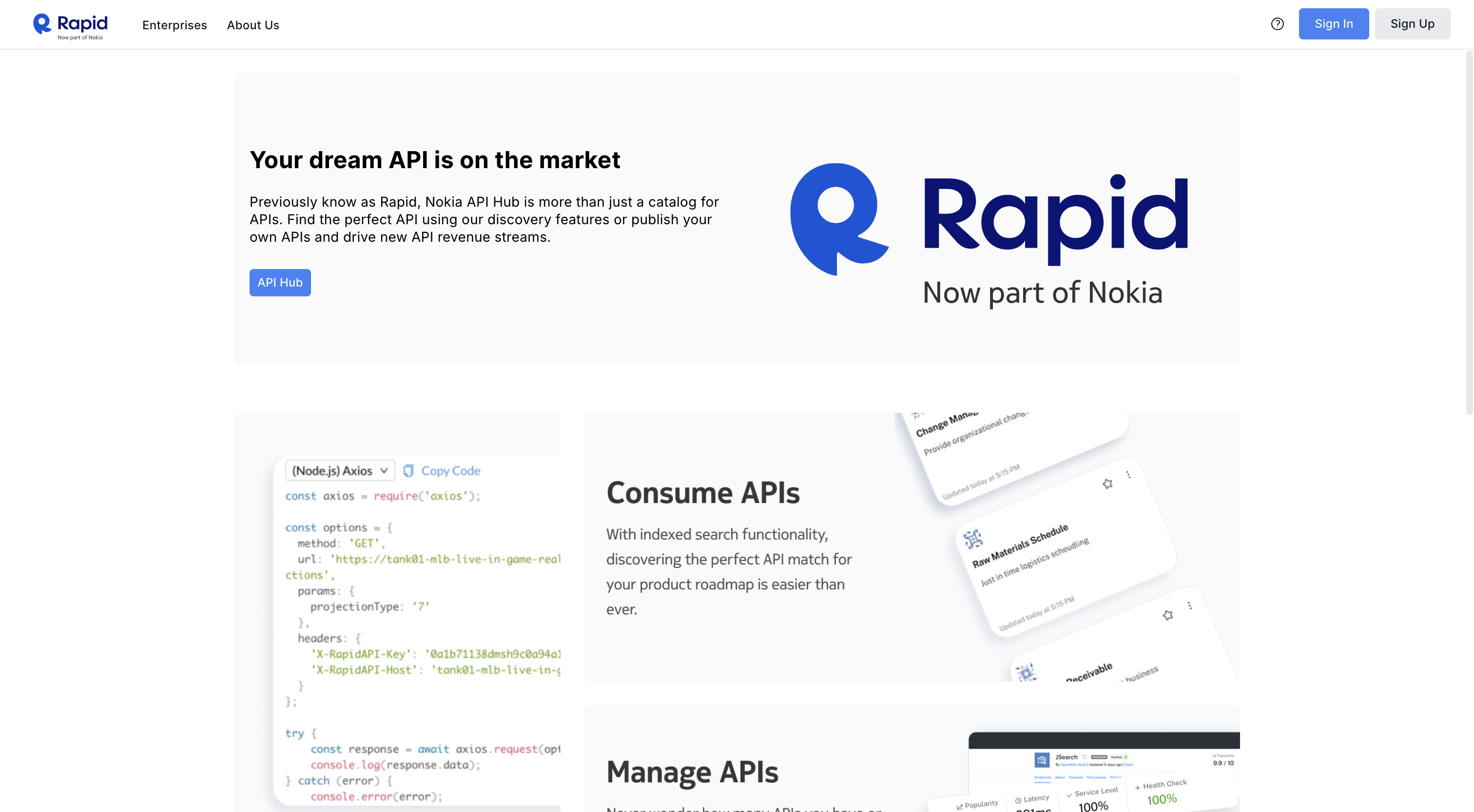Image resolution: width=1474 pixels, height=812 pixels.
Task: Click the Raw Materials Schedule card icon
Action: point(973,539)
